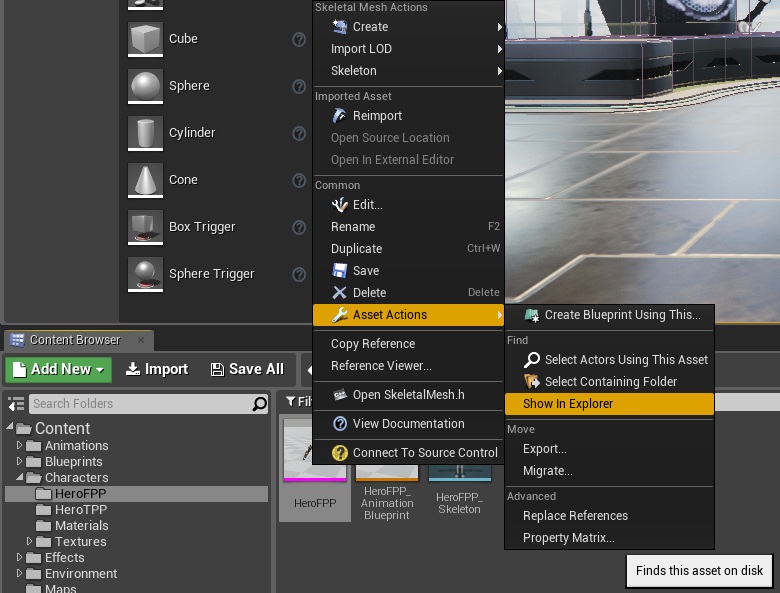Collapse the Characters folder arrow
Screen dimensions: 780x593
(19, 477)
